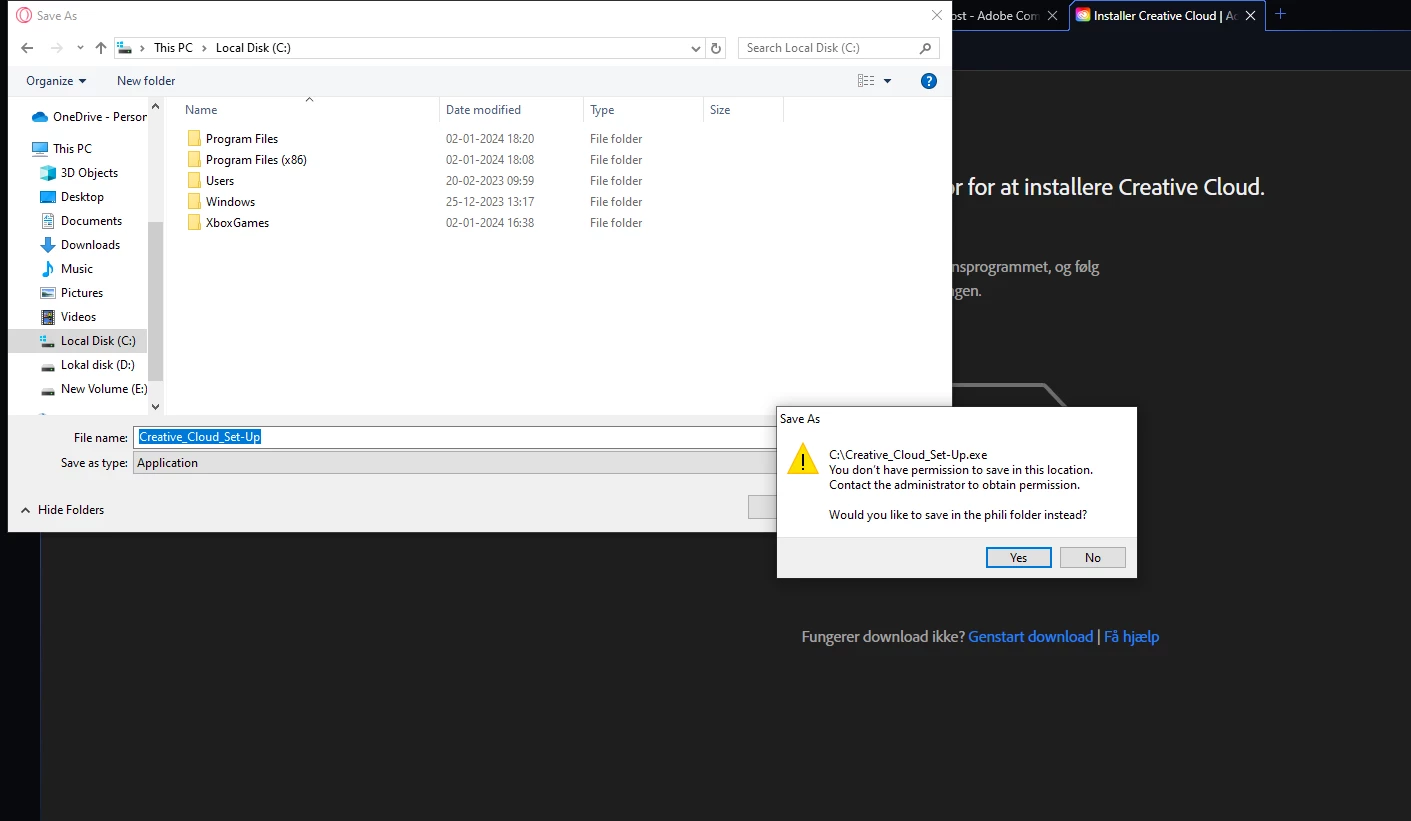Open recent locations dropdown chevron
The image size is (1411, 821).
point(80,48)
